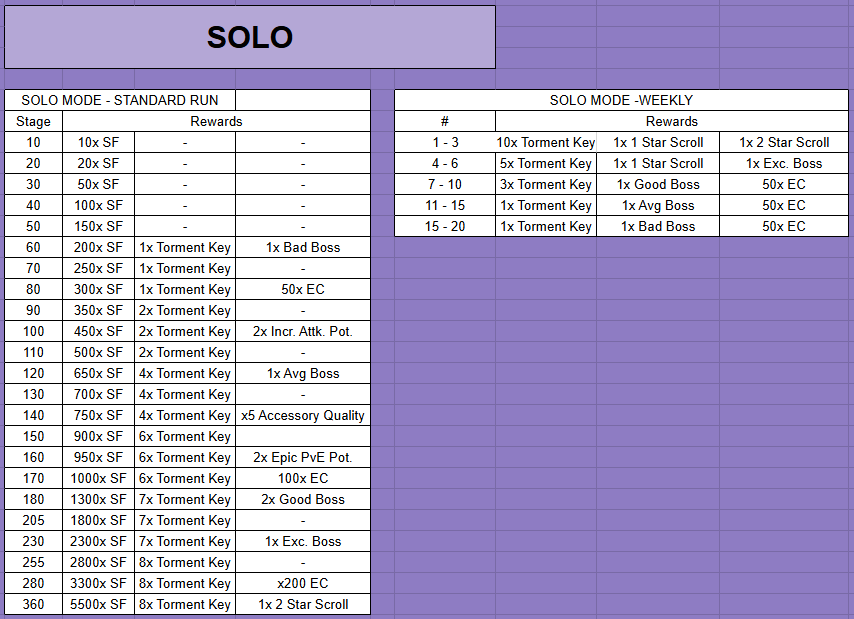The height and width of the screenshot is (619, 854).
Task: Select the x200 EC reward cell
Action: click(x=303, y=583)
